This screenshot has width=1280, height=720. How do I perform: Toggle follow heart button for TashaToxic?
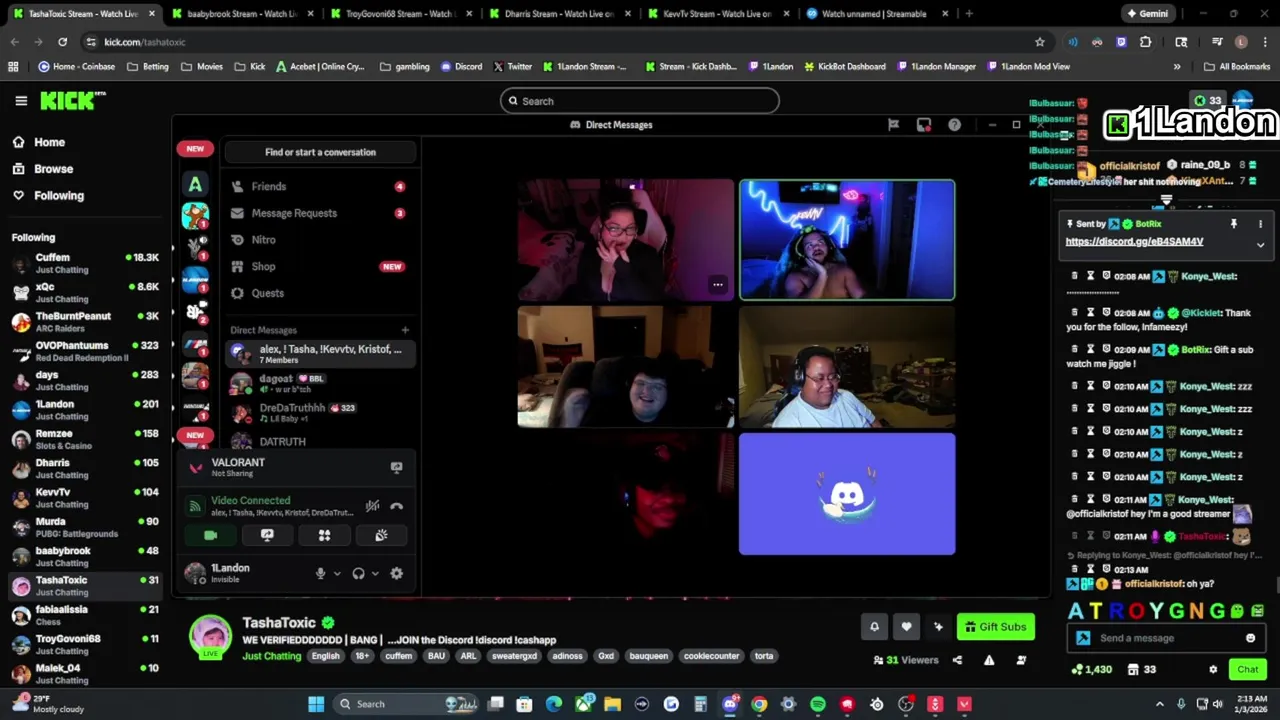pos(906,627)
